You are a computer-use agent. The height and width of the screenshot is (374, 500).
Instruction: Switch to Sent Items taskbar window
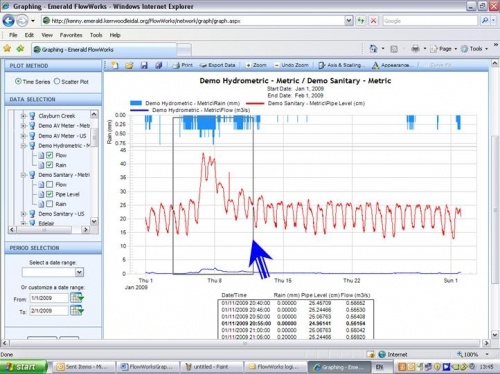pos(83,367)
